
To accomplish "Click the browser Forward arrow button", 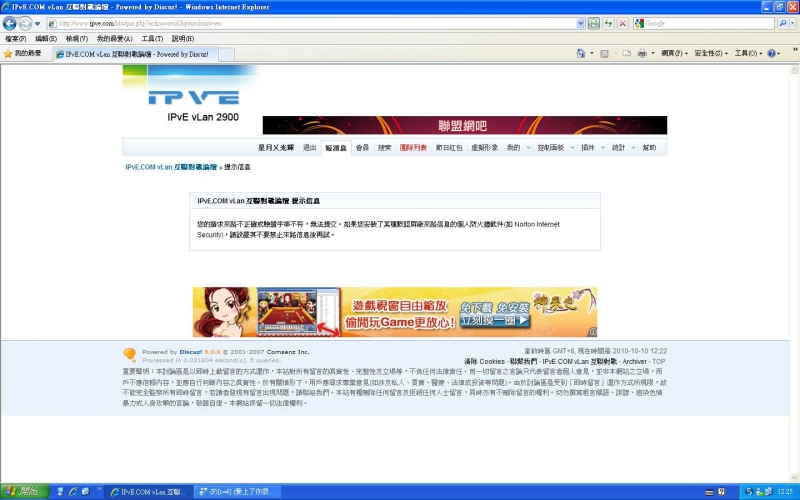I will click(x=24, y=23).
